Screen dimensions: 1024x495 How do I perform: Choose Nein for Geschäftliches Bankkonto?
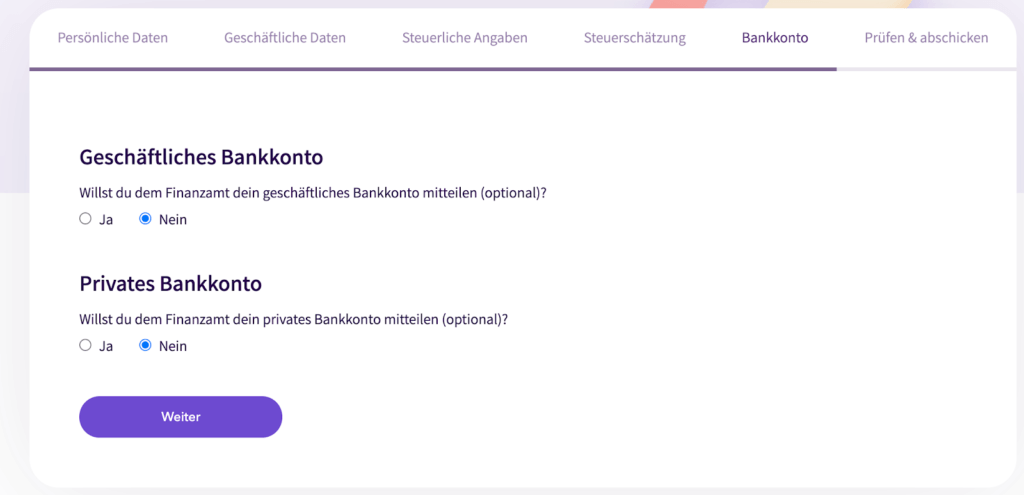click(x=146, y=219)
